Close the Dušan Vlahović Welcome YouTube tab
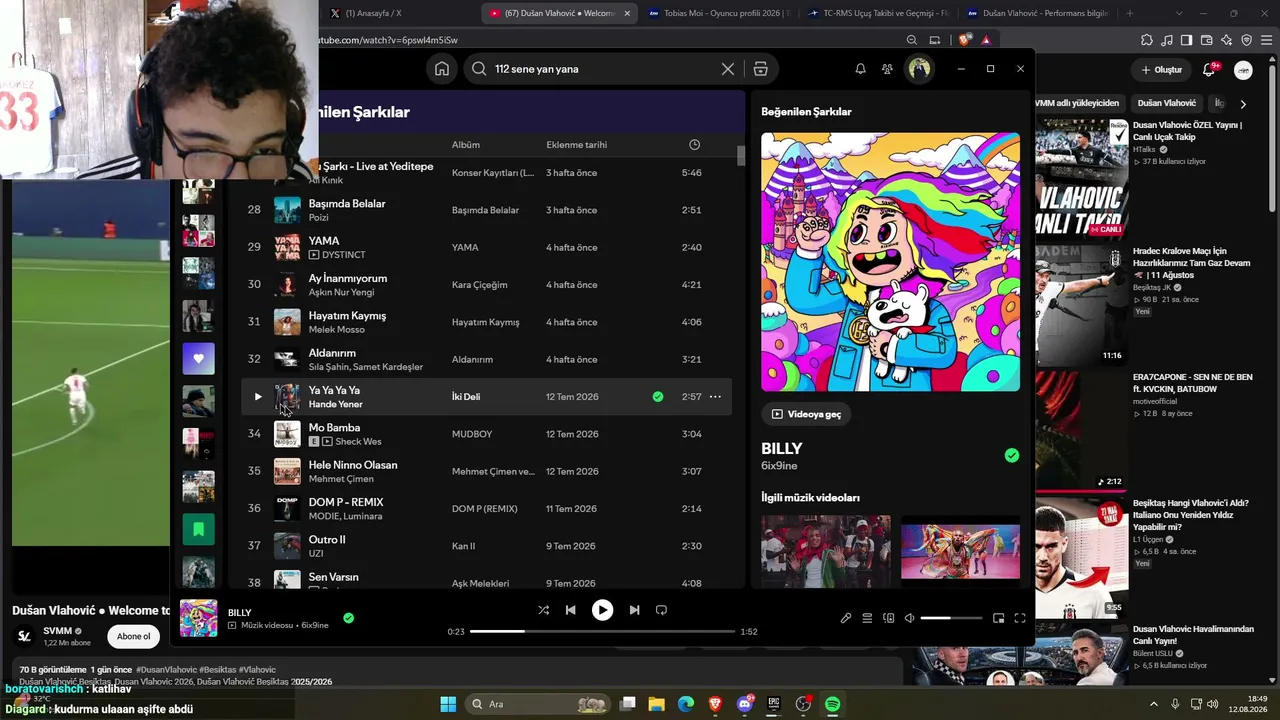 point(627,13)
